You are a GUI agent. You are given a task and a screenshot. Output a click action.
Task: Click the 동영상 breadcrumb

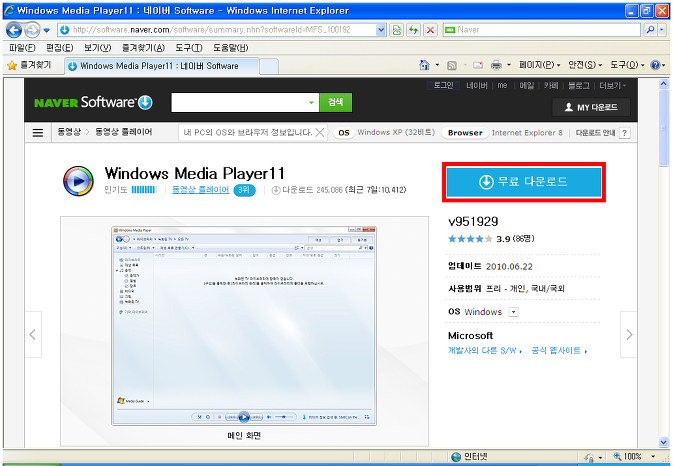[x=69, y=132]
